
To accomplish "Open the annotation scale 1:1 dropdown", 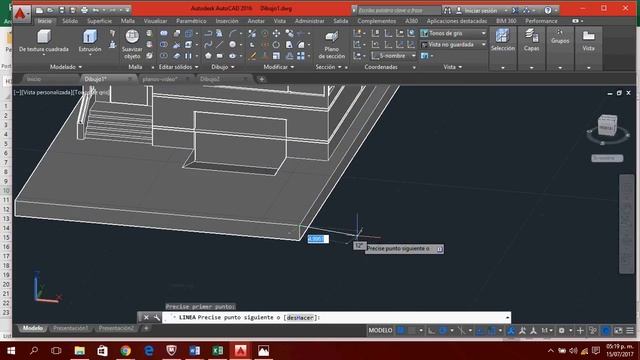I will point(547,330).
